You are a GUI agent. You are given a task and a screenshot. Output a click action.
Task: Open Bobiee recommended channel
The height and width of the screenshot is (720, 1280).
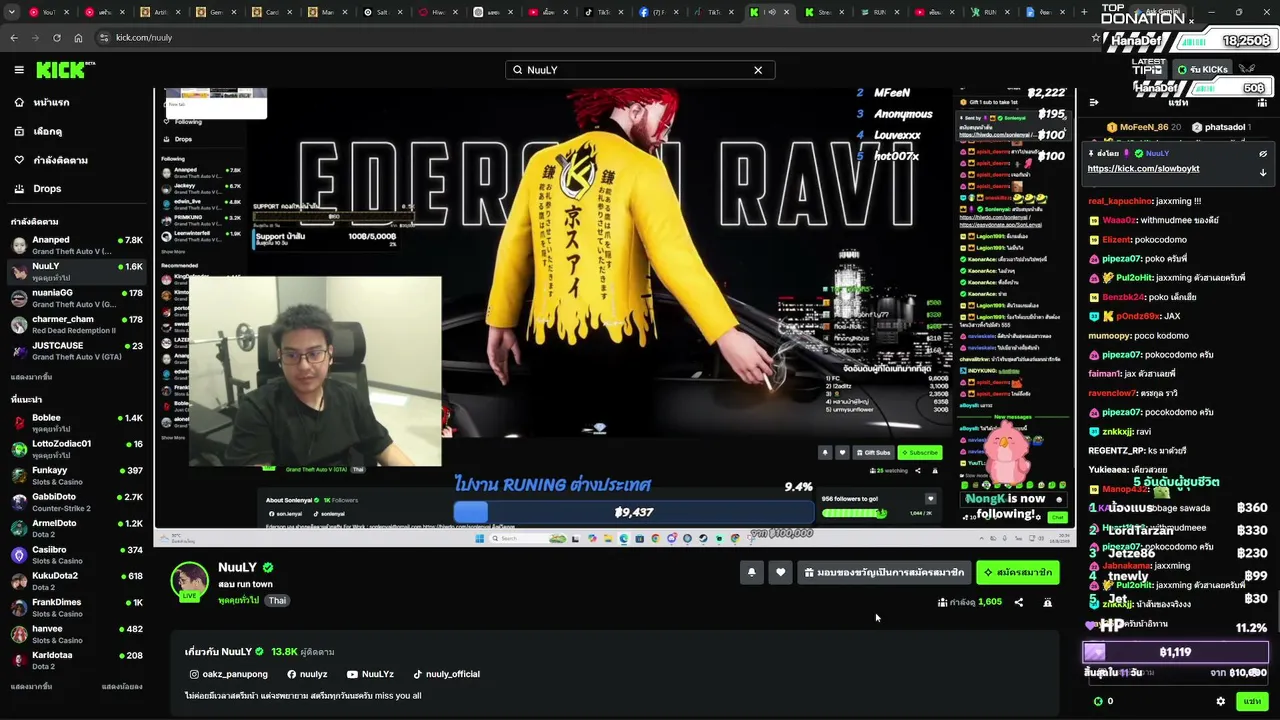tap(78, 423)
